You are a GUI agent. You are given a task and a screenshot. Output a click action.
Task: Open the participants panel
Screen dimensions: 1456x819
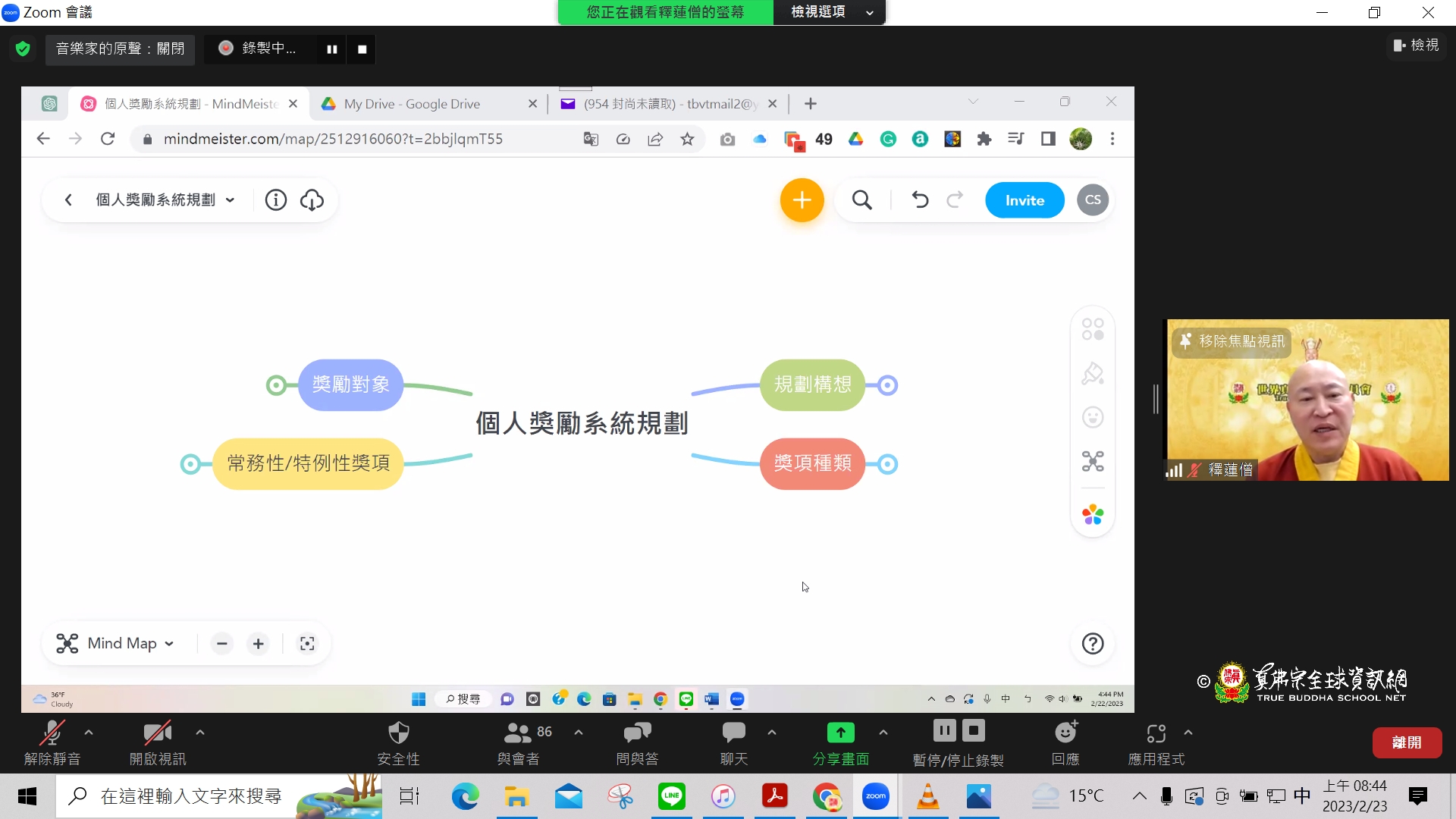(x=519, y=733)
